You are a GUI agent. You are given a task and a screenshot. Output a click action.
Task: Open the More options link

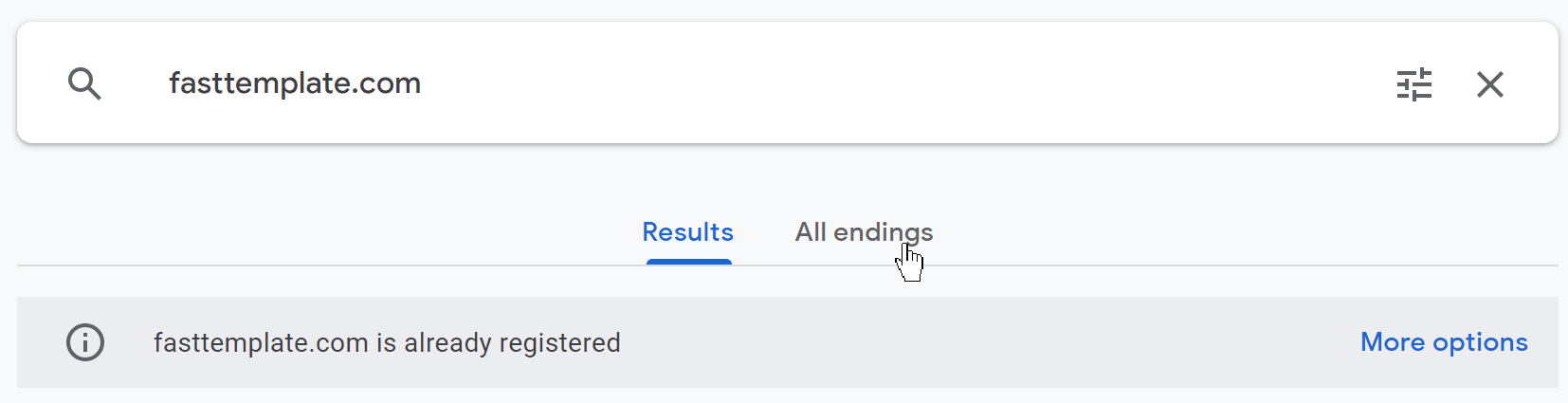pos(1443,342)
